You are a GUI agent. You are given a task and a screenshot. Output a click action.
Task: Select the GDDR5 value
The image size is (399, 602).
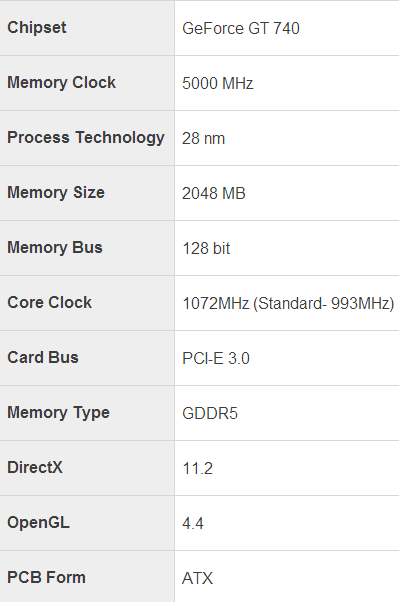coord(210,413)
